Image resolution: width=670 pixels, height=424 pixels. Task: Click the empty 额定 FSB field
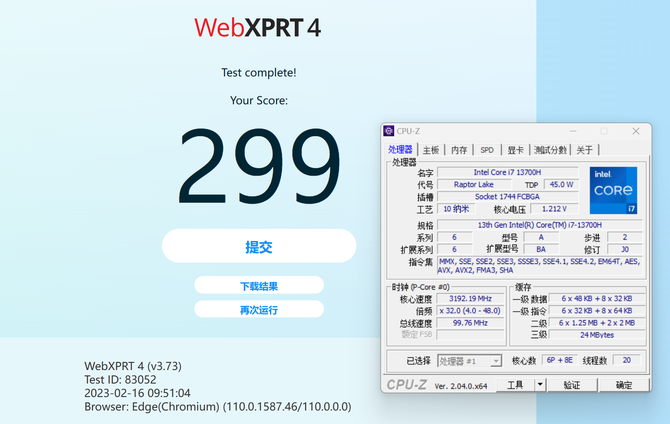(x=470, y=335)
